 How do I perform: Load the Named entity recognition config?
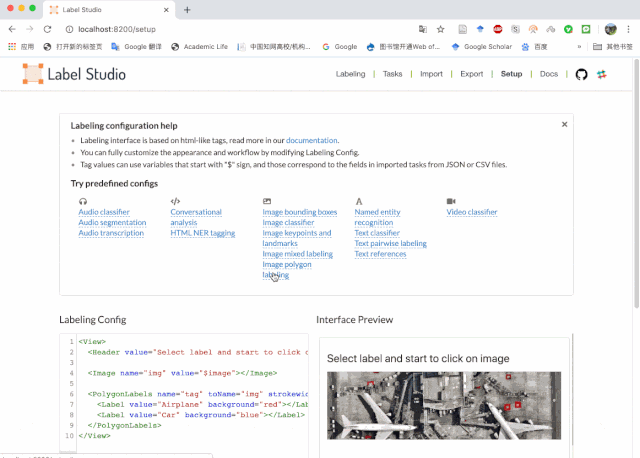tap(377, 217)
